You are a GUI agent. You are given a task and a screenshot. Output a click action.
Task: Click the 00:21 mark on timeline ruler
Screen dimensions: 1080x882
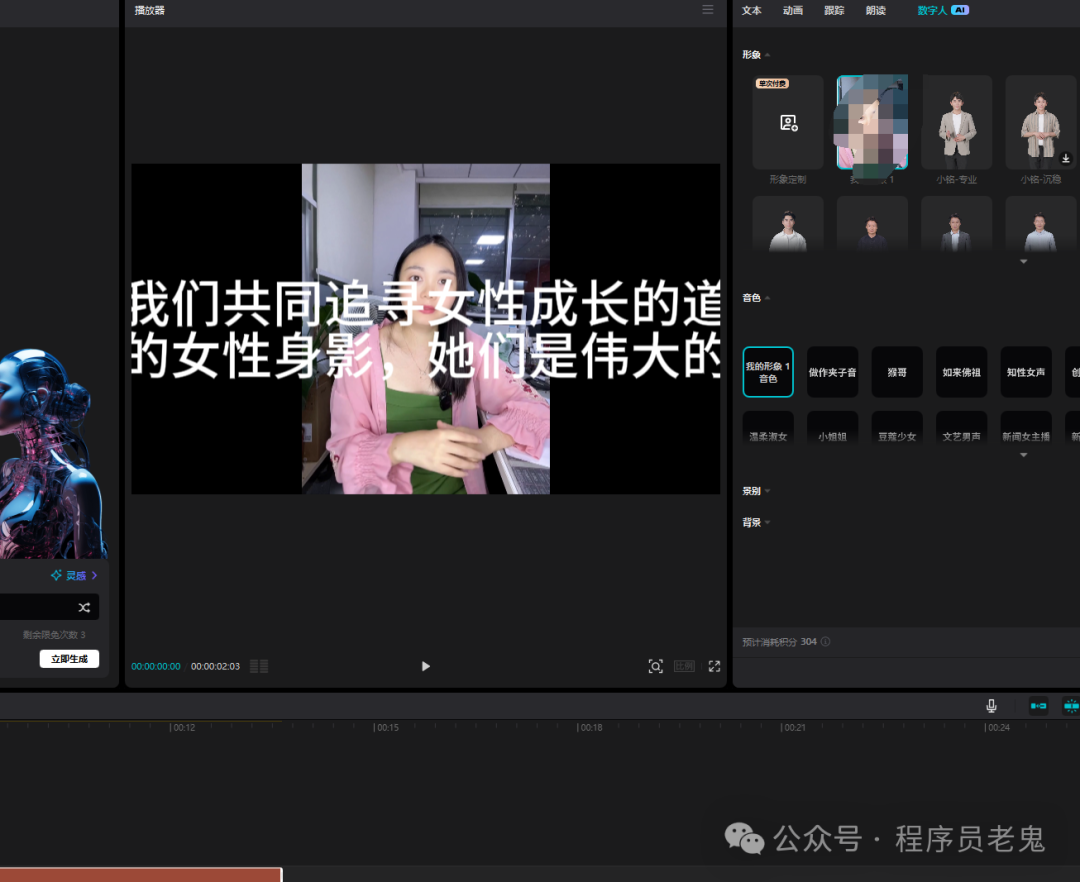tap(793, 727)
